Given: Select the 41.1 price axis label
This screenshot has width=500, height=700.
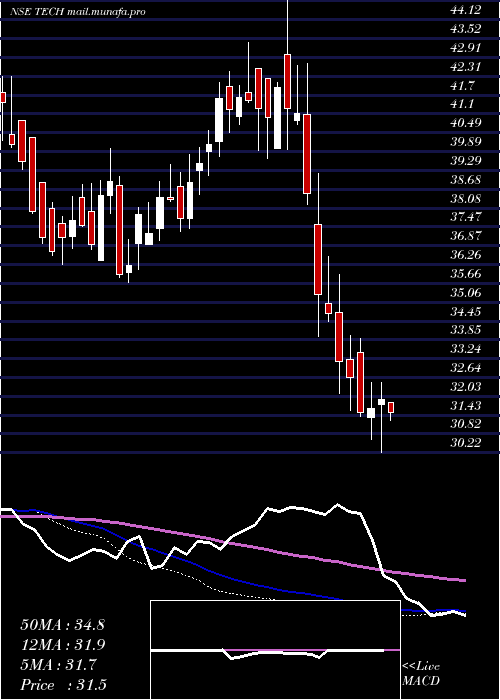Looking at the screenshot, I should [462, 104].
